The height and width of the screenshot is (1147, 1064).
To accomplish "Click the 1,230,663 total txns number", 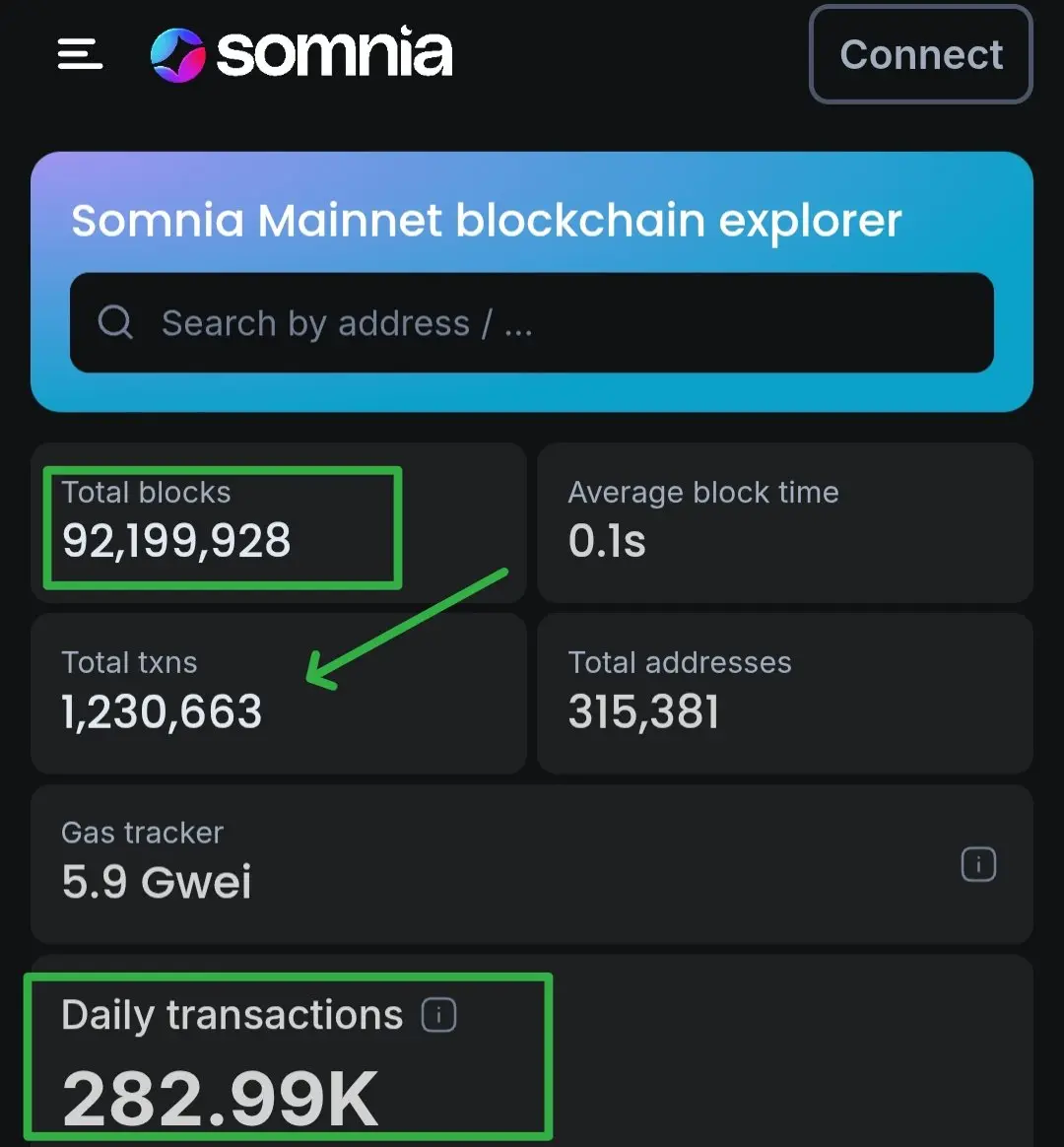I will 162,711.
